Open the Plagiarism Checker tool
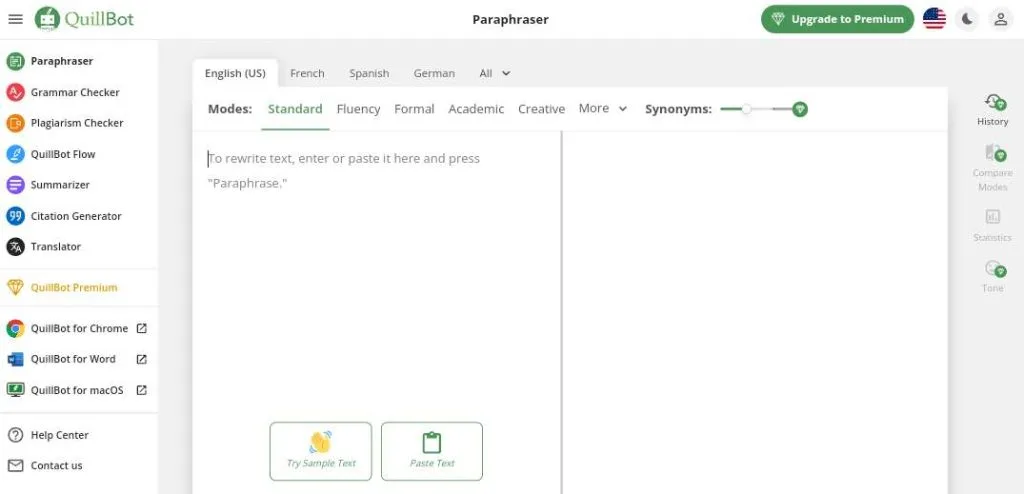 pyautogui.click(x=76, y=123)
